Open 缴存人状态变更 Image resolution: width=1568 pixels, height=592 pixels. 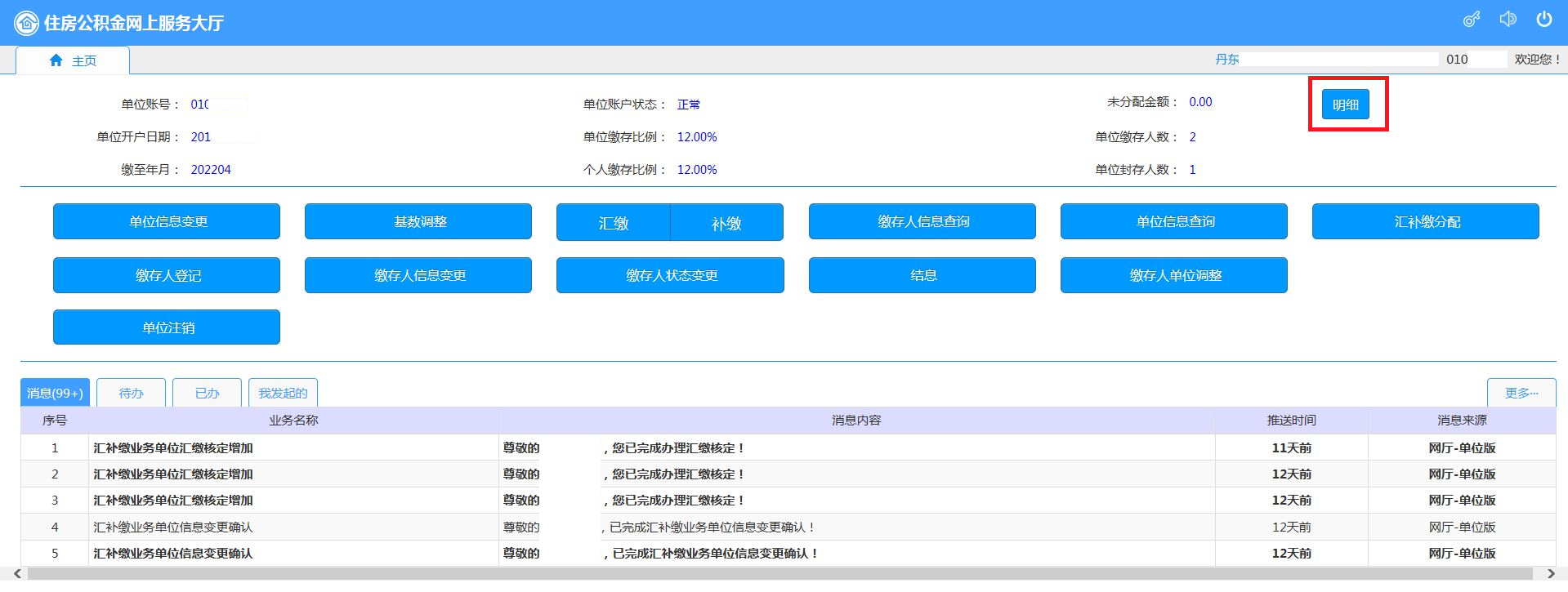[670, 275]
